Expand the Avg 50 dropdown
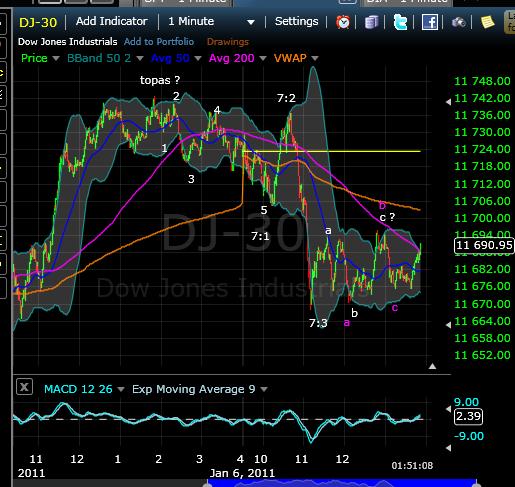Screen dimensions: 515x487 click(198, 59)
